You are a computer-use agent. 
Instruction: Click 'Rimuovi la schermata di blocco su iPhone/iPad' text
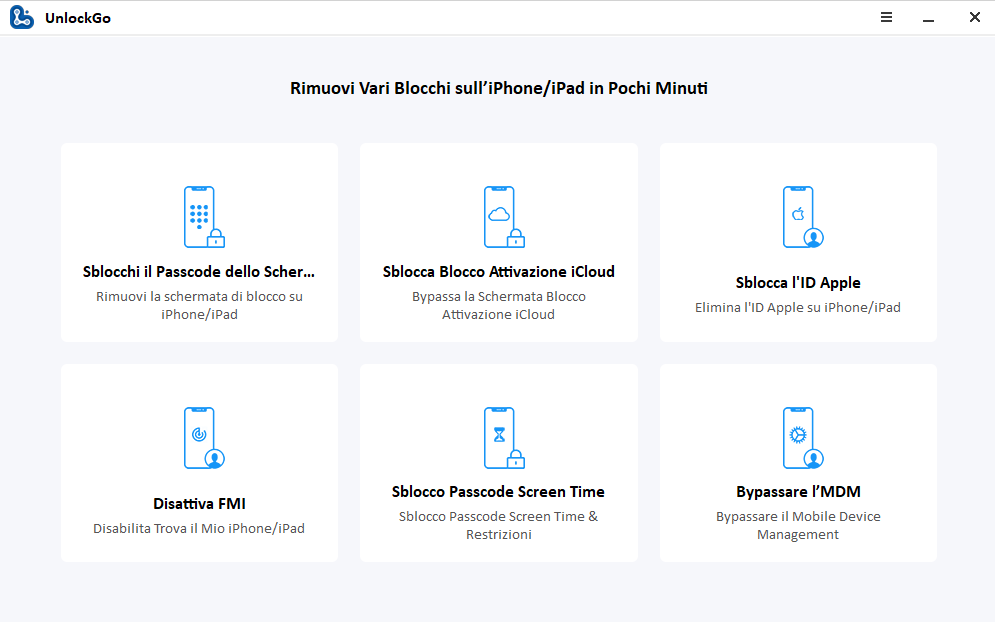tap(199, 305)
